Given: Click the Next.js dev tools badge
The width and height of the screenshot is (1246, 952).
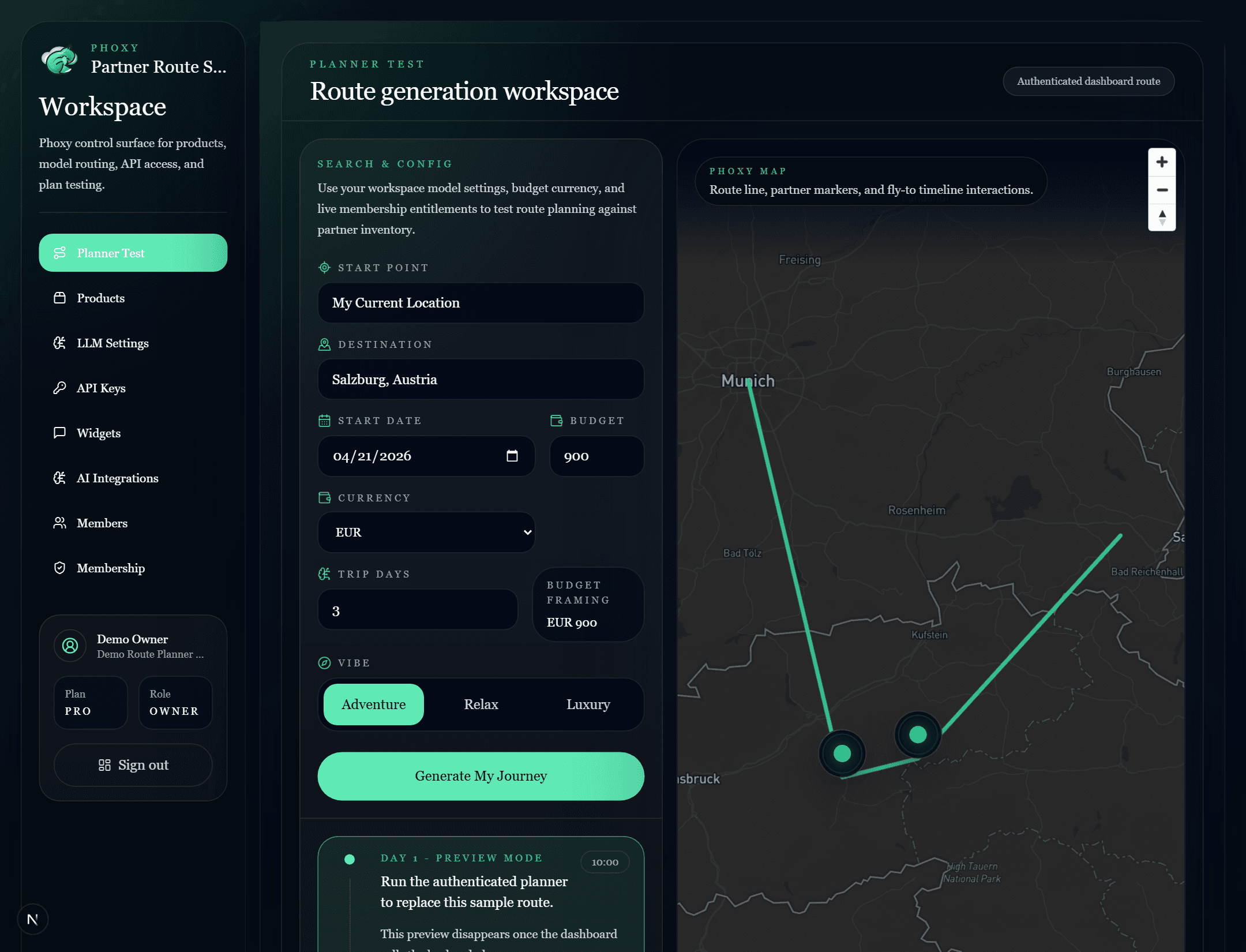Looking at the screenshot, I should pyautogui.click(x=33, y=919).
